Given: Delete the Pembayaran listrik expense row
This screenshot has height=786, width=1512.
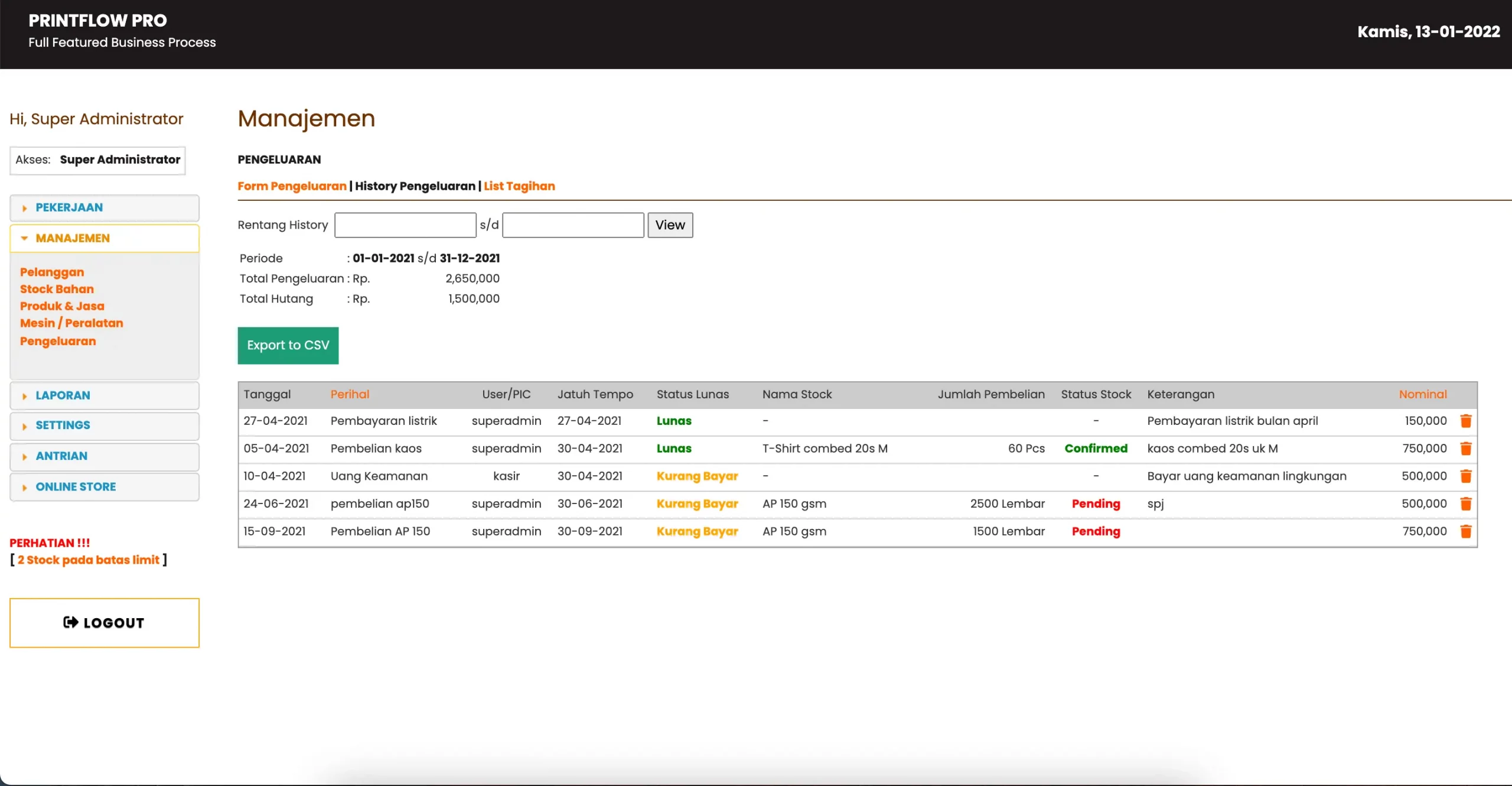Looking at the screenshot, I should [x=1465, y=421].
